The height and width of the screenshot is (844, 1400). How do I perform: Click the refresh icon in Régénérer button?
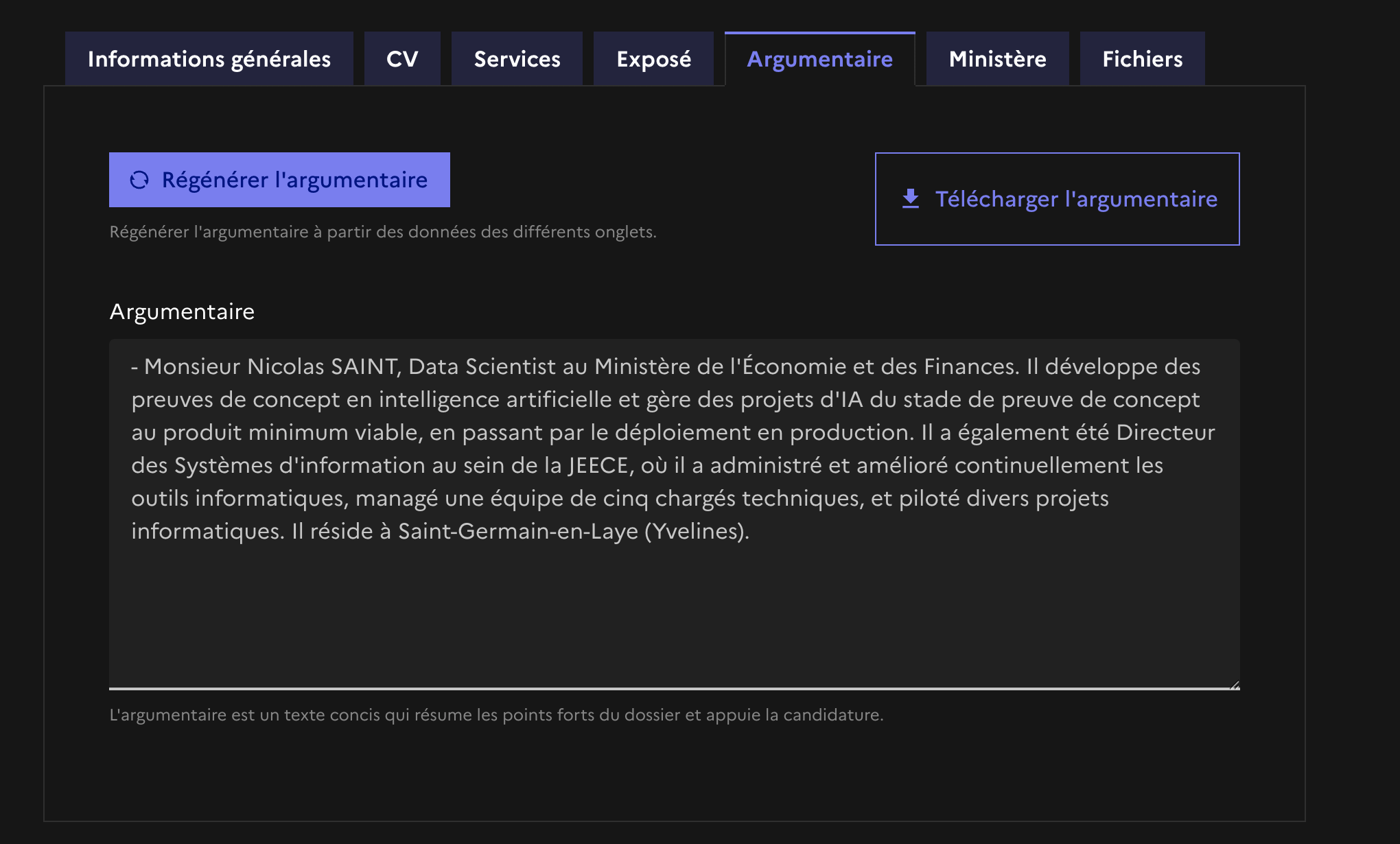(x=139, y=180)
